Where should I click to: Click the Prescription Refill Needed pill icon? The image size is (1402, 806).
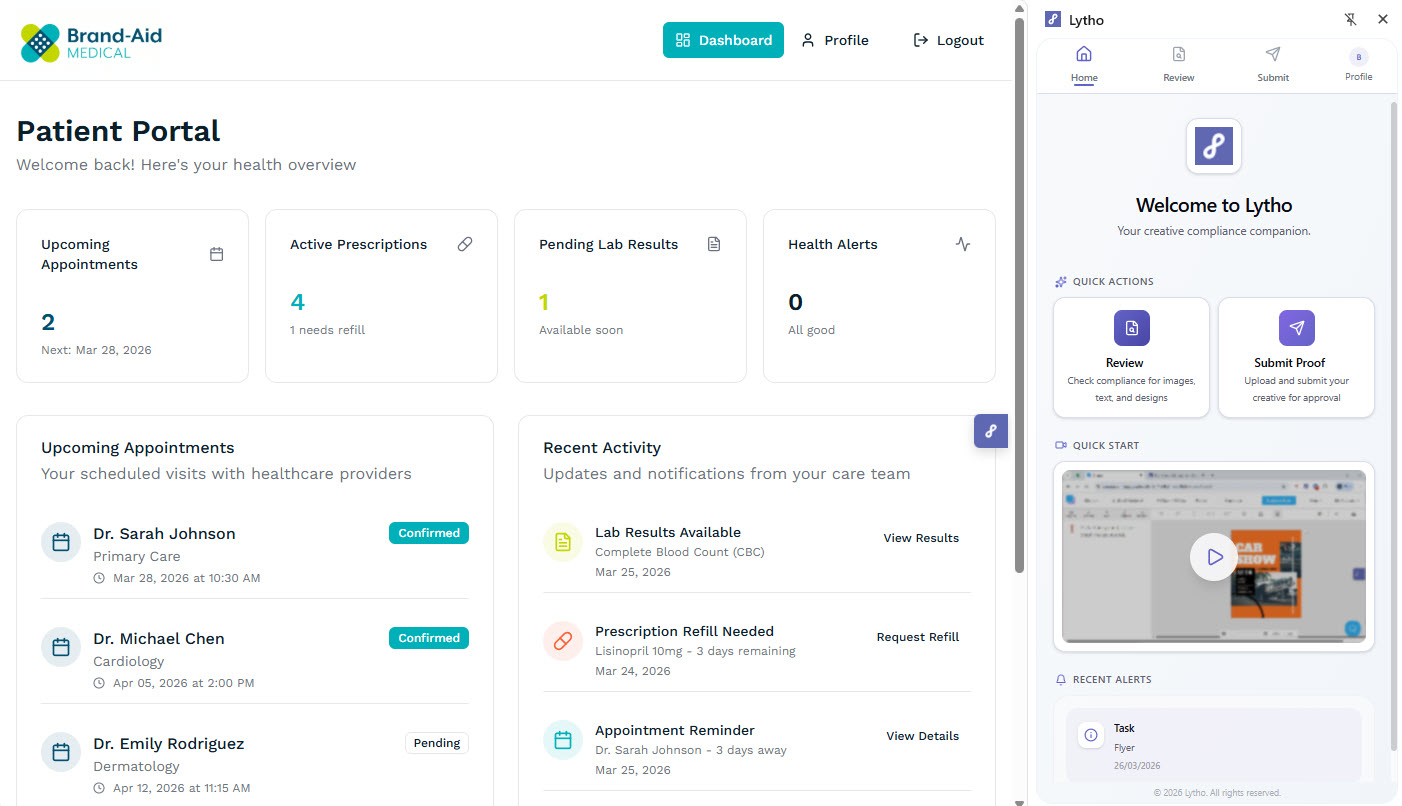563,641
